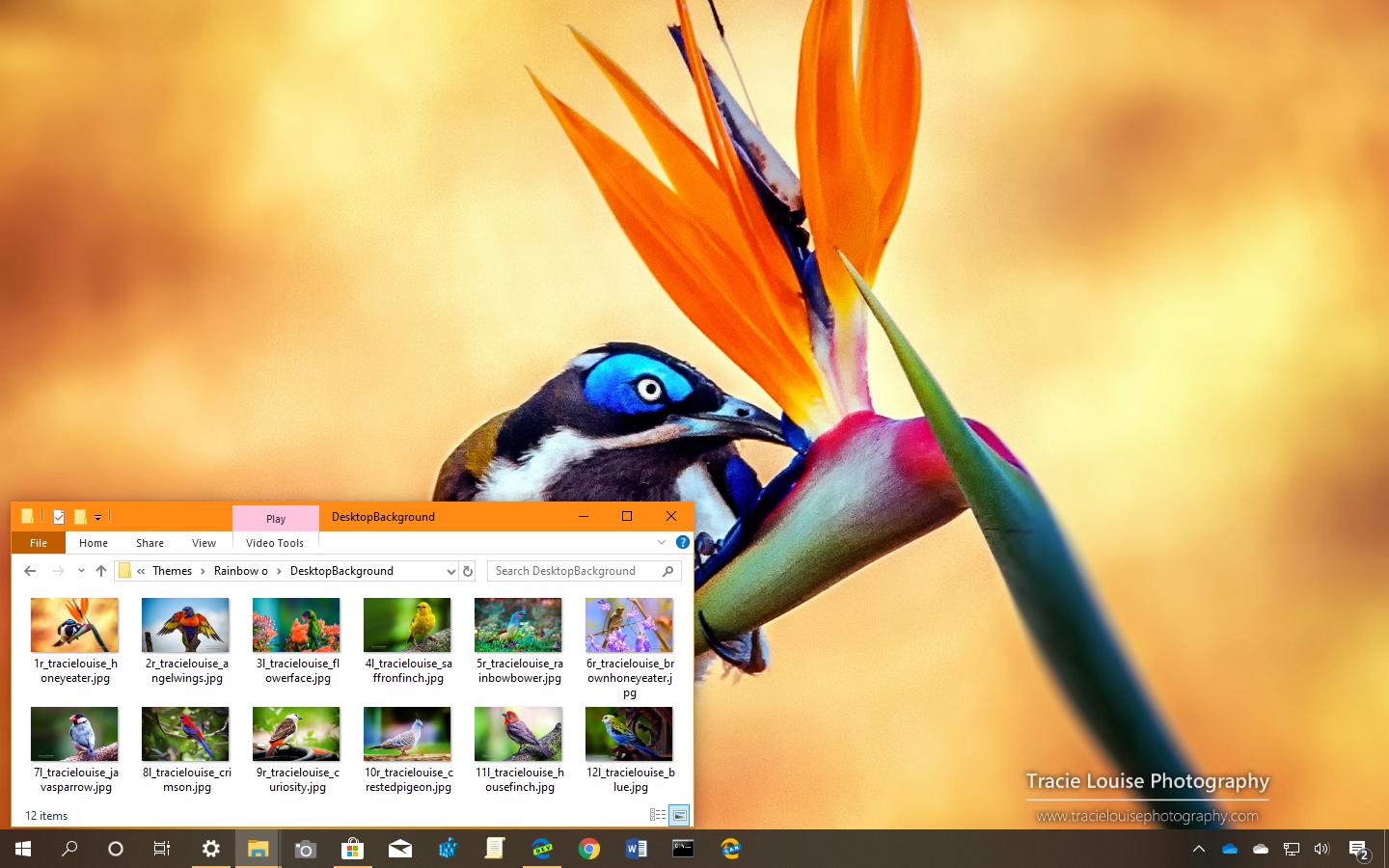Open the recent locations dropdown arrow
The image size is (1389, 868).
[81, 571]
